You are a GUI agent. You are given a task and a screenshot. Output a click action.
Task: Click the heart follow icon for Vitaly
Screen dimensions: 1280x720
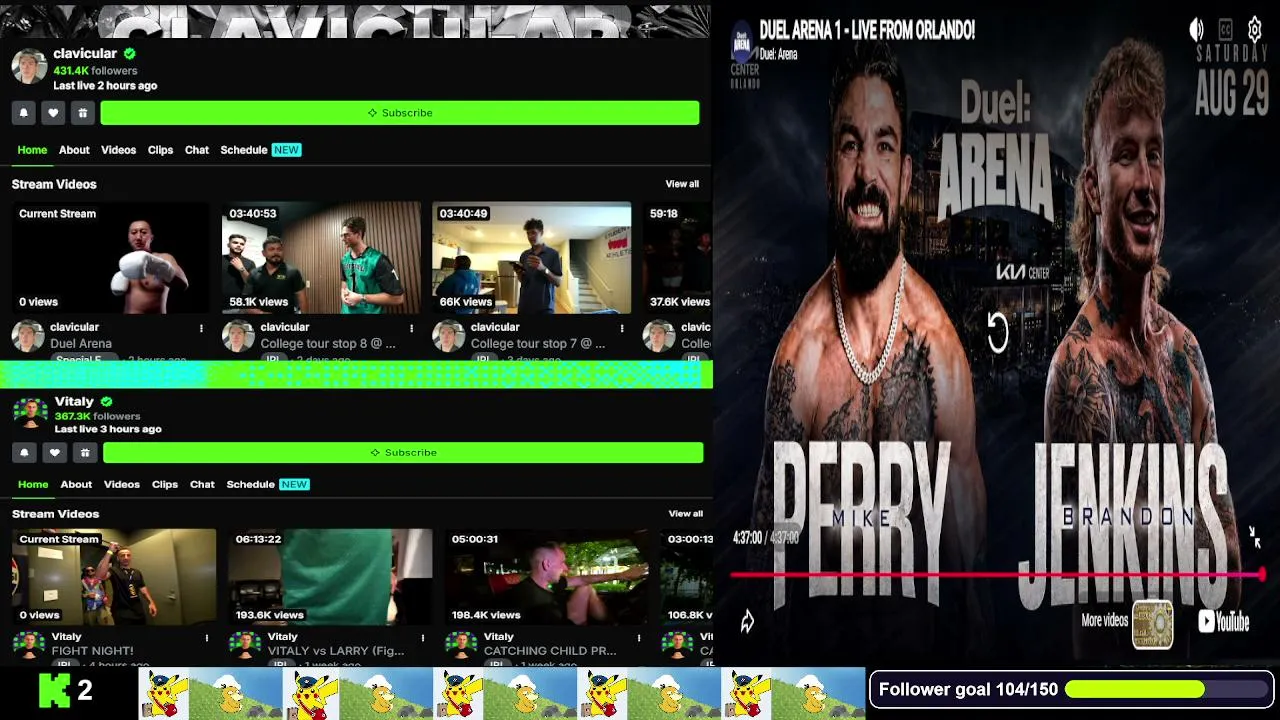[x=55, y=453]
